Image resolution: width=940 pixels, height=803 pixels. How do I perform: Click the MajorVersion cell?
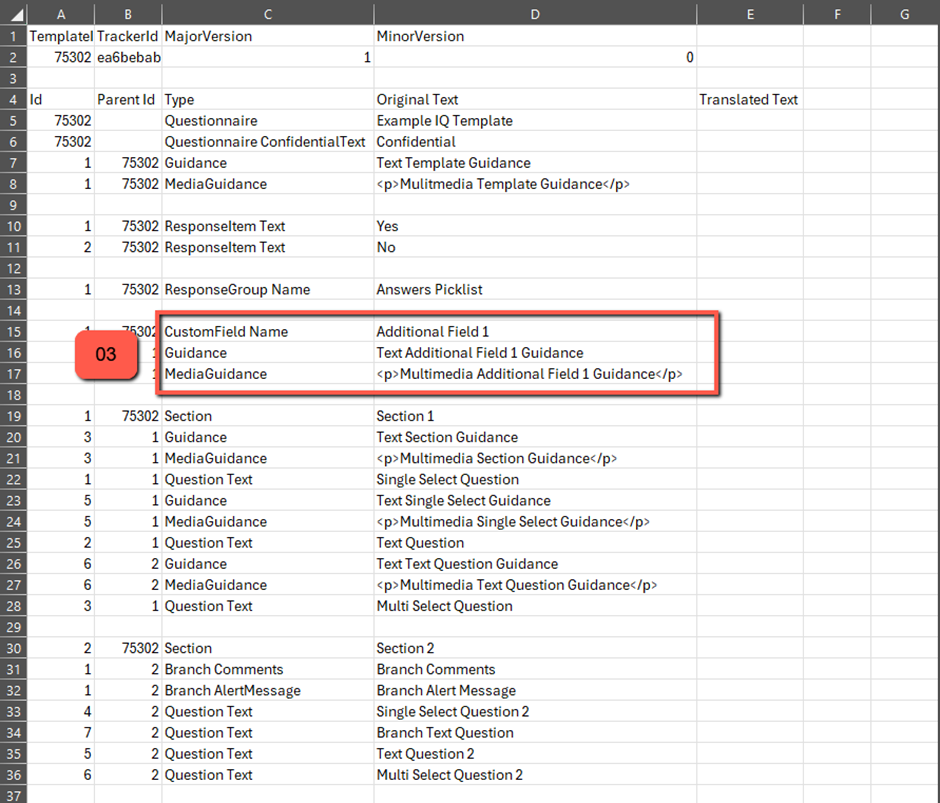click(x=267, y=36)
